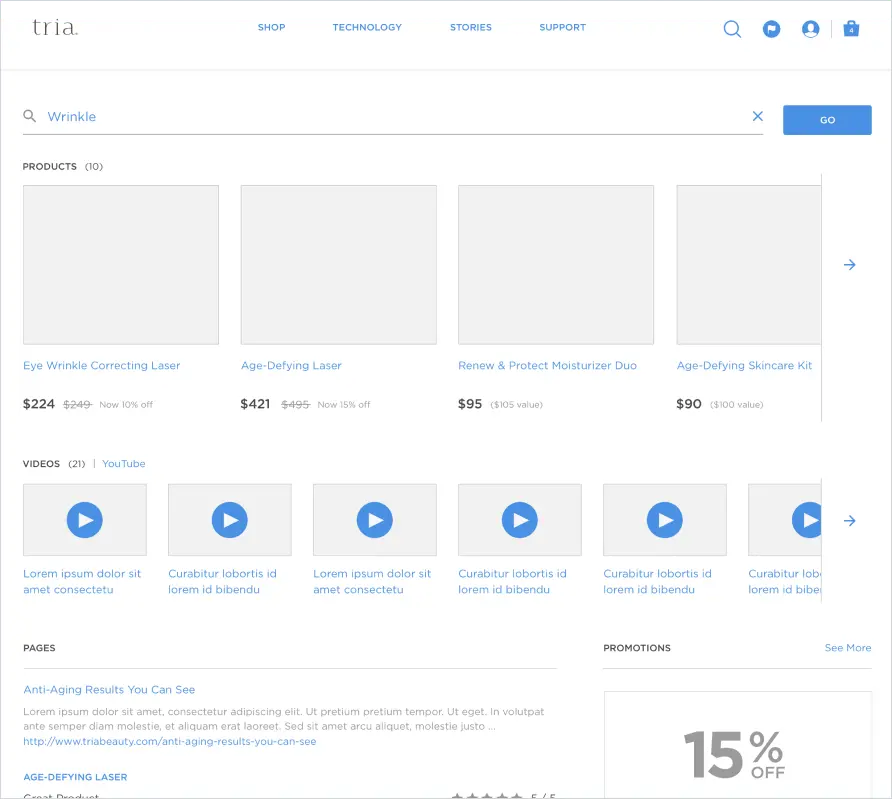Go to the tria logo home link
Screen dimensions: 892x799
55,27
